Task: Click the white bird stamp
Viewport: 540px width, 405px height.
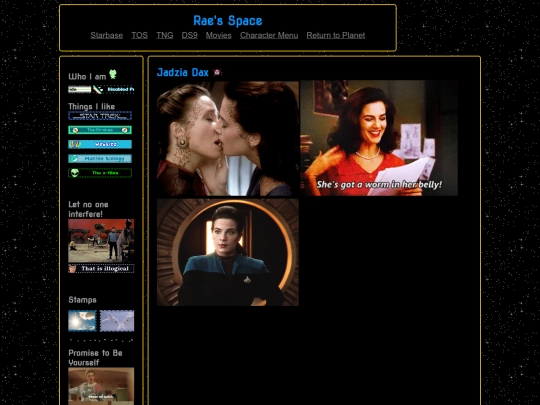Action: [x=117, y=321]
